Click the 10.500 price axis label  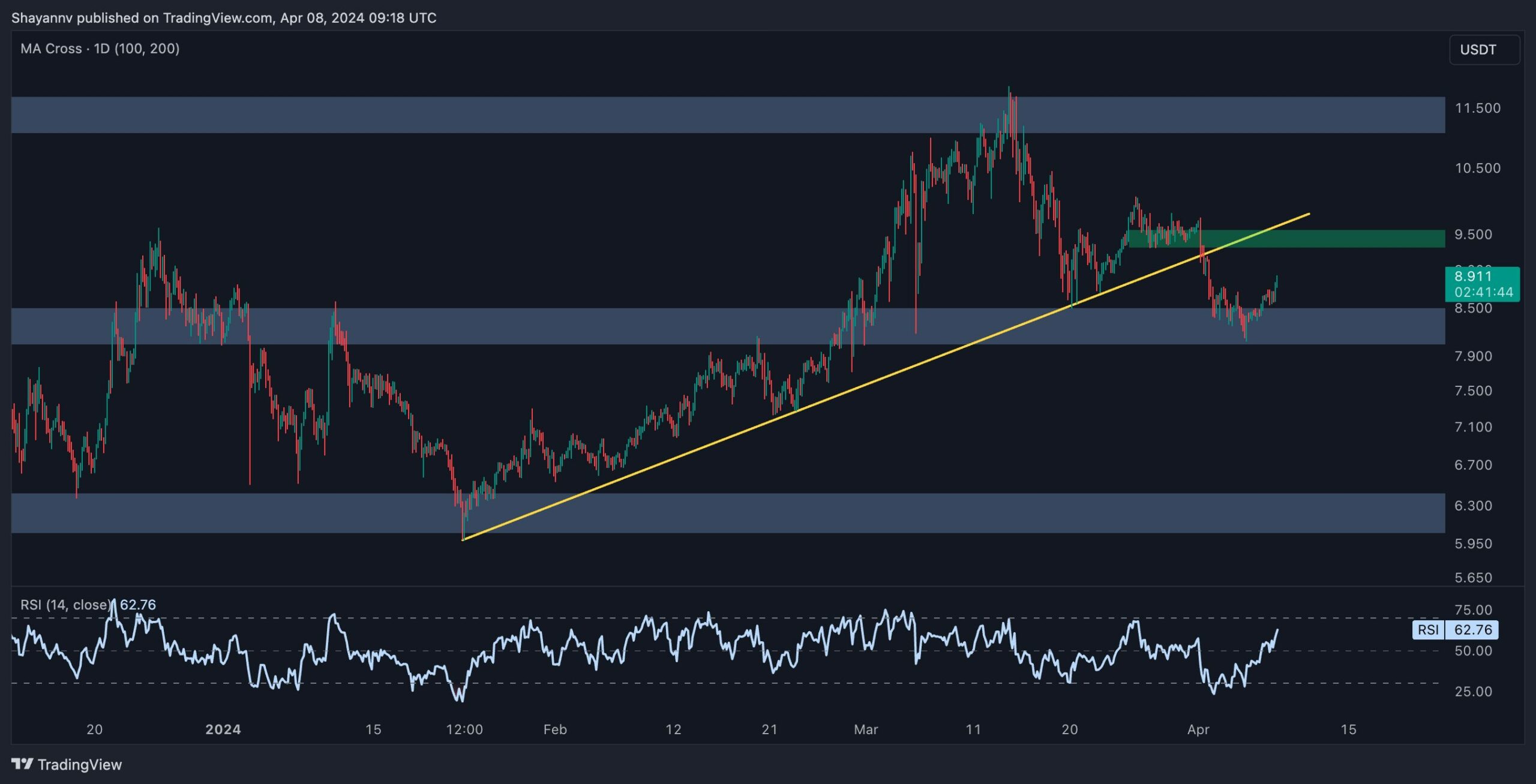tap(1477, 168)
